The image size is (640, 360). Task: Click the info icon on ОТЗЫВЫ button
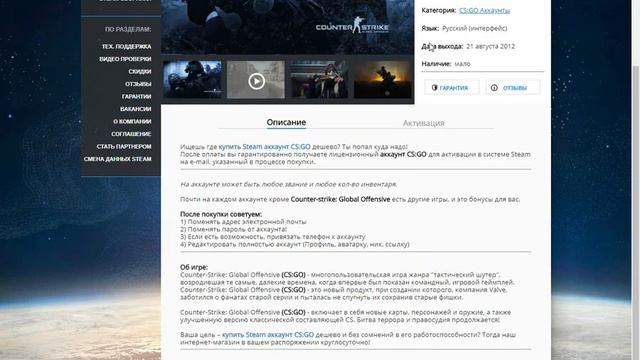coord(494,88)
